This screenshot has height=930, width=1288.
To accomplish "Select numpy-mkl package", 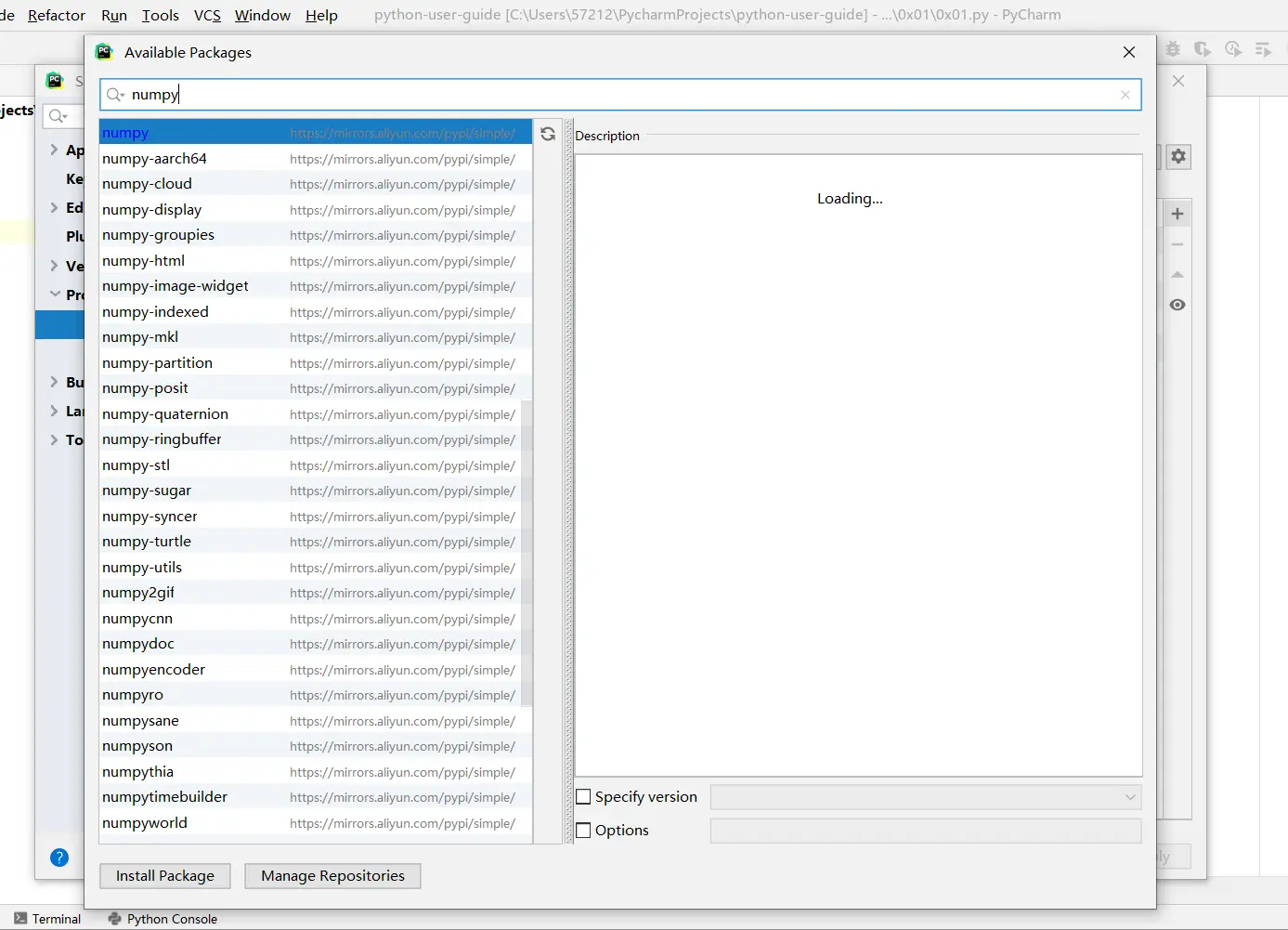I will 316,337.
